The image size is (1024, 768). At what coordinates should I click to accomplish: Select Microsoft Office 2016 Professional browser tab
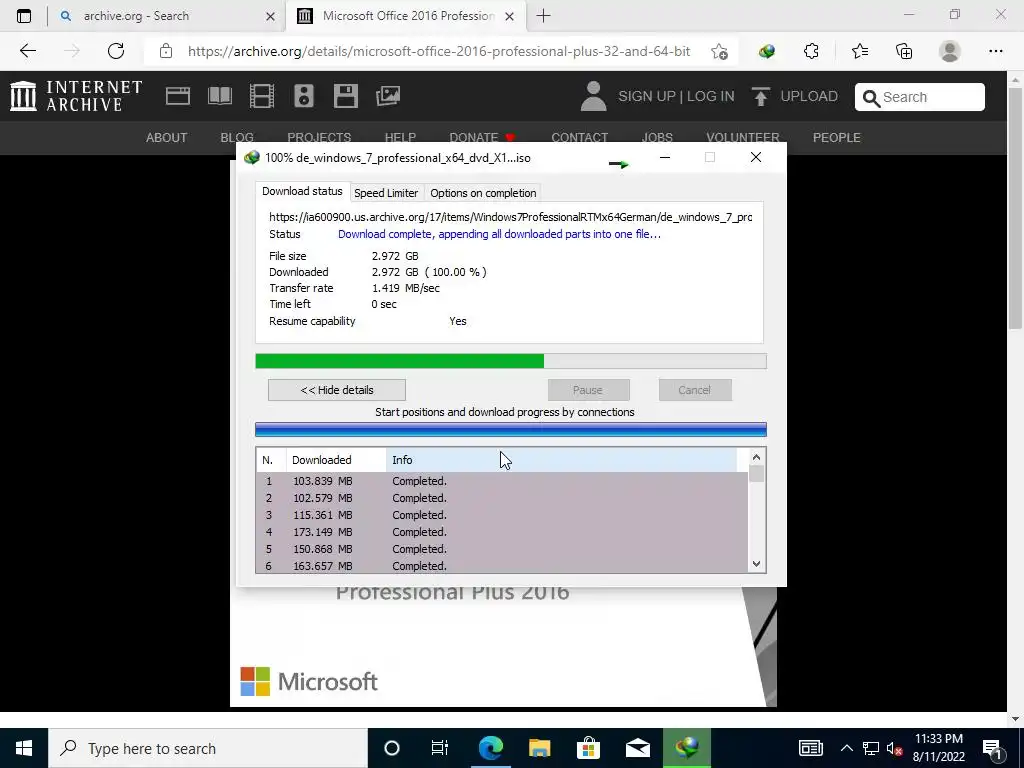pos(405,16)
